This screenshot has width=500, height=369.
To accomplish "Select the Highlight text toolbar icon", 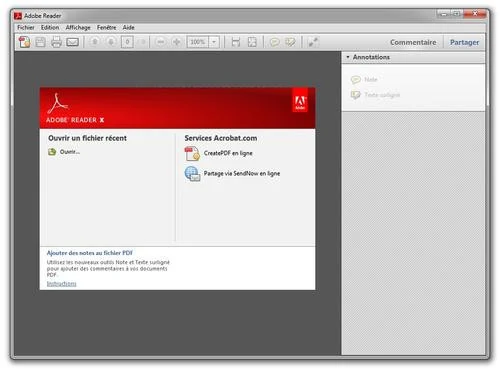I will (x=290, y=42).
